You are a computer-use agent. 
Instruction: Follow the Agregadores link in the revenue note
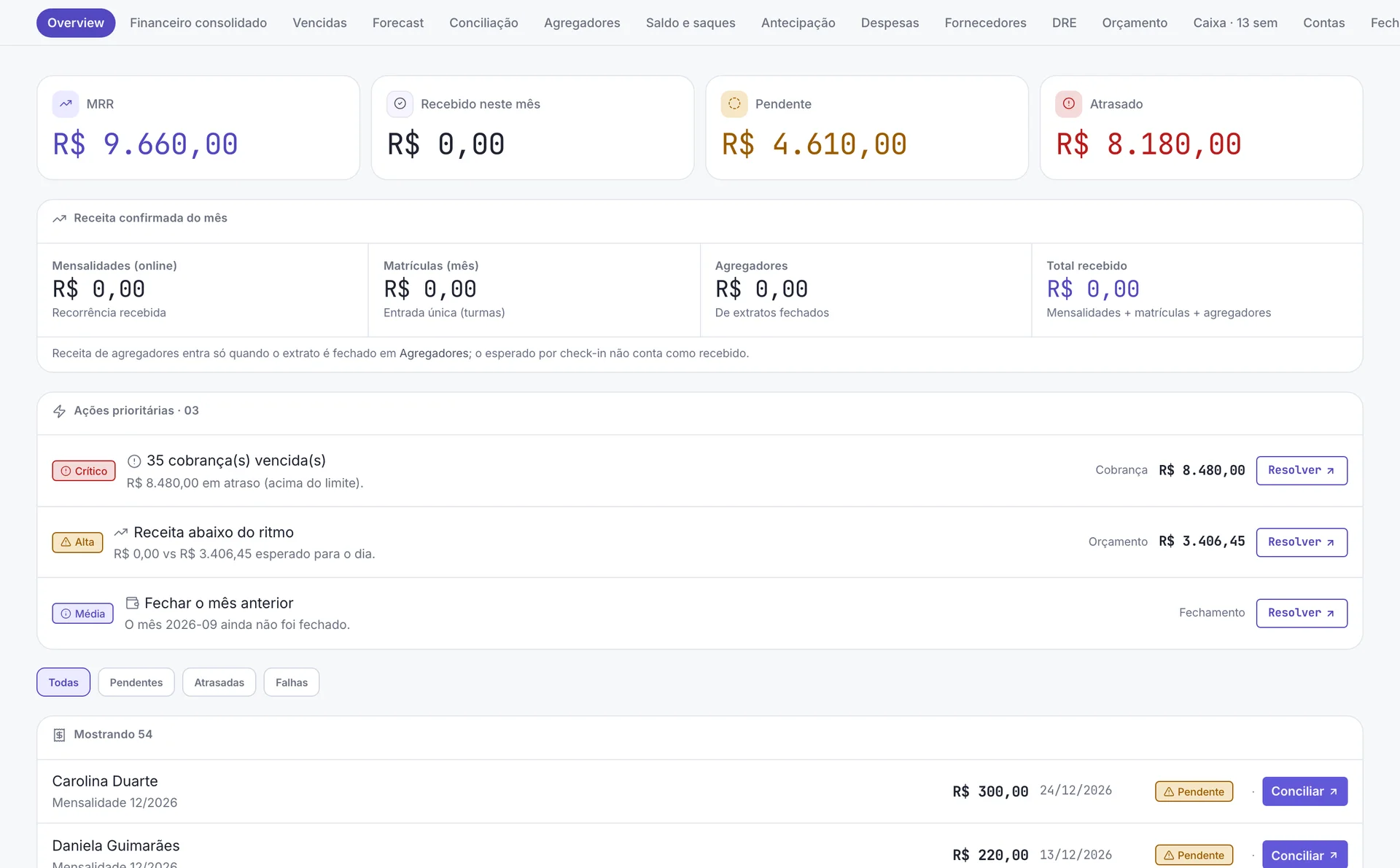coord(434,353)
